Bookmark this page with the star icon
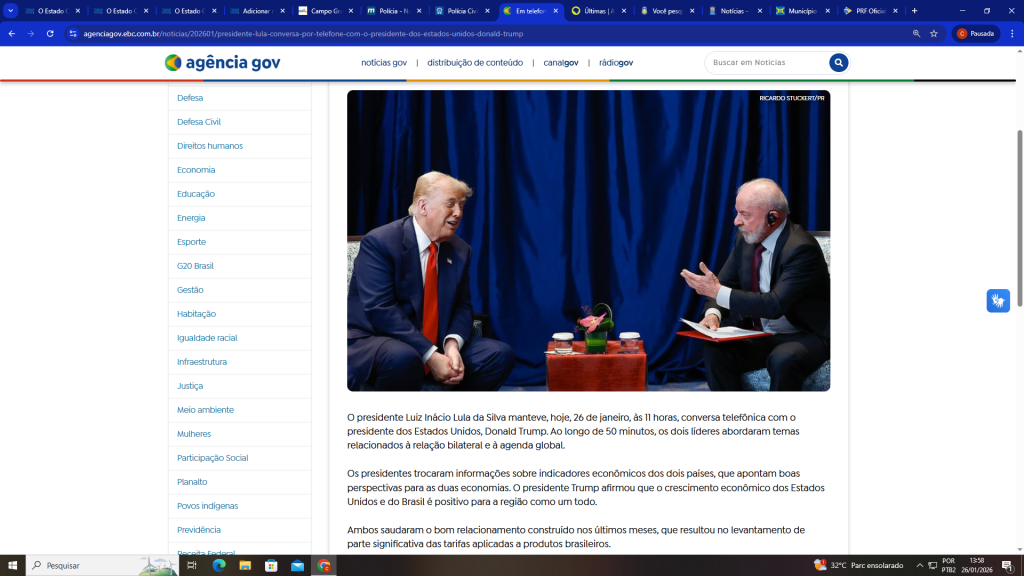Viewport: 1024px width, 576px height. click(x=934, y=33)
